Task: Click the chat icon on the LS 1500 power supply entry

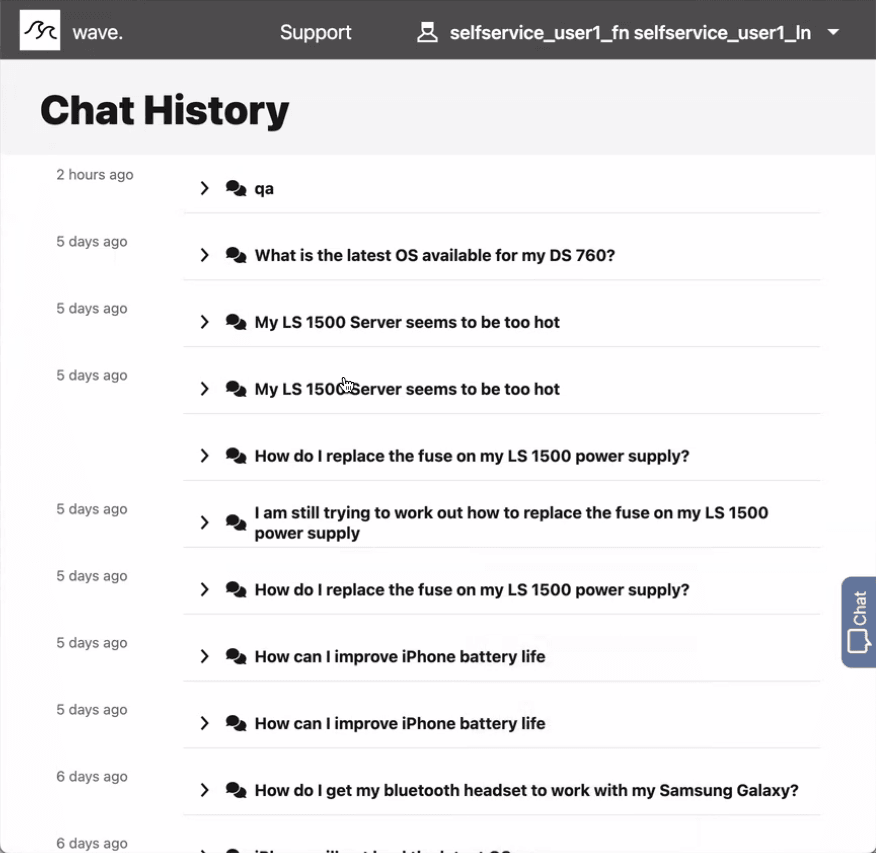Action: coord(235,455)
